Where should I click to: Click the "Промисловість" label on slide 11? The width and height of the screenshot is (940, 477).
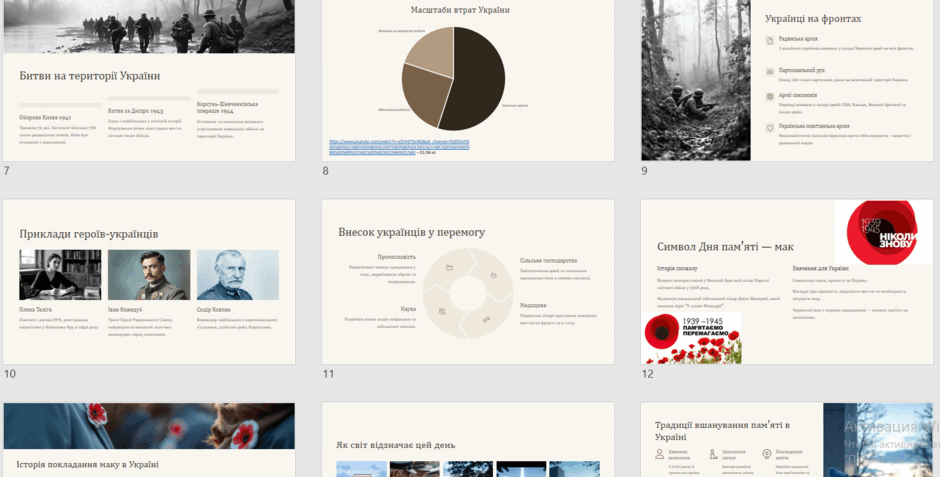pyautogui.click(x=397, y=257)
